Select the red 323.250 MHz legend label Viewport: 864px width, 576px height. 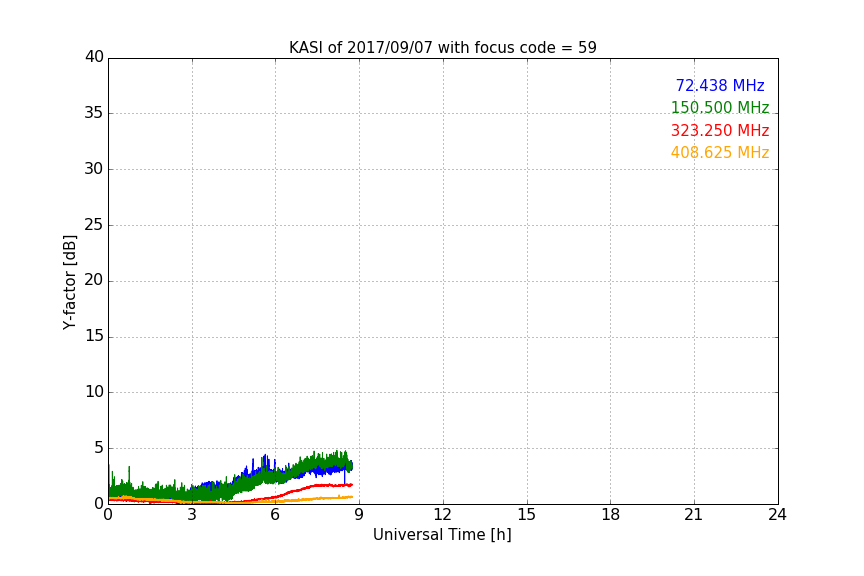(x=720, y=131)
